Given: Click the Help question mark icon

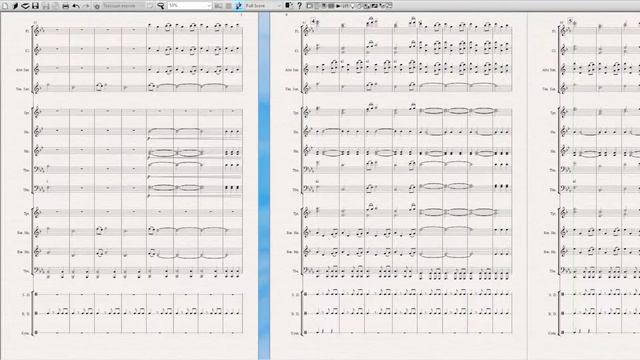Looking at the screenshot, I should pyautogui.click(x=299, y=6).
